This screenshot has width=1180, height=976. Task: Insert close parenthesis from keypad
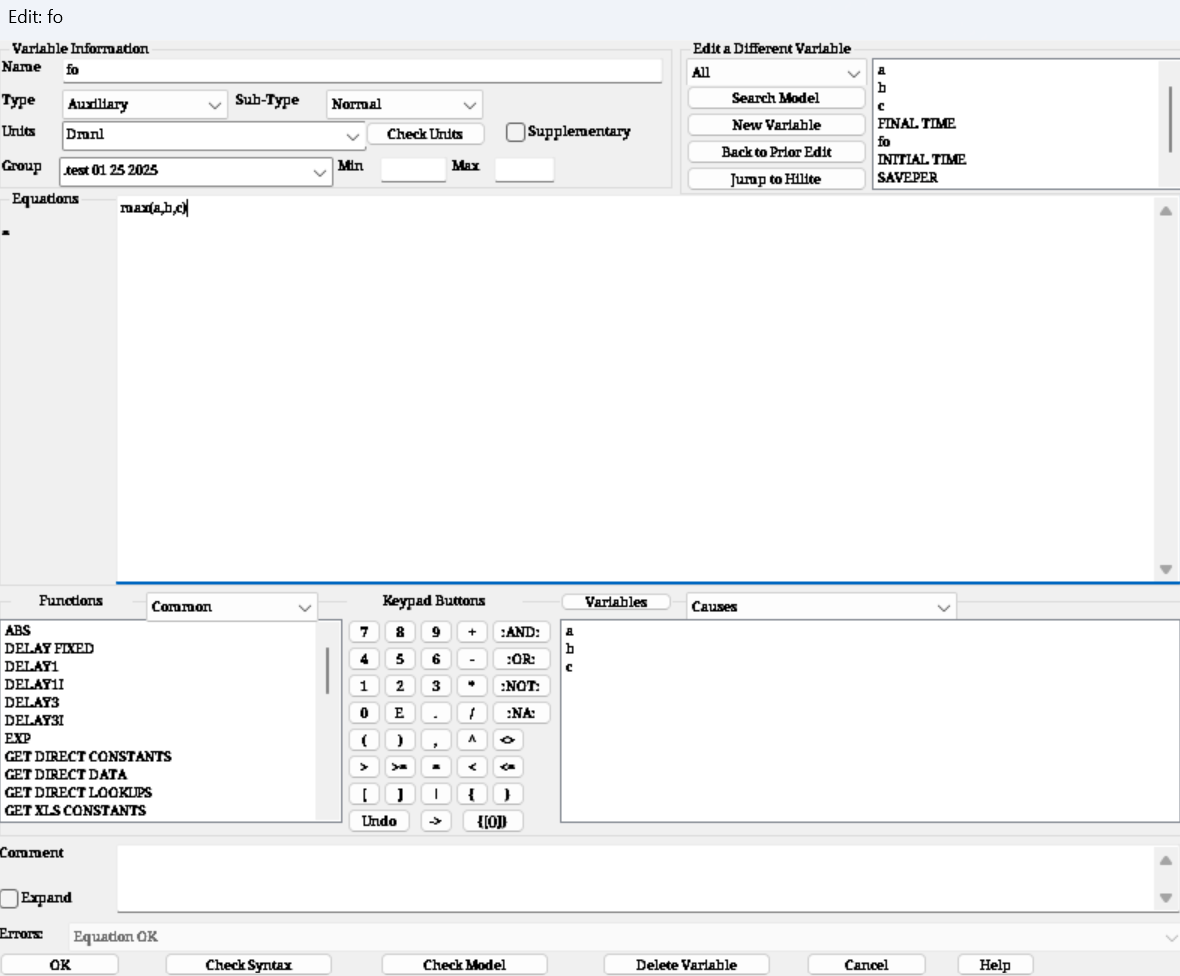point(400,740)
